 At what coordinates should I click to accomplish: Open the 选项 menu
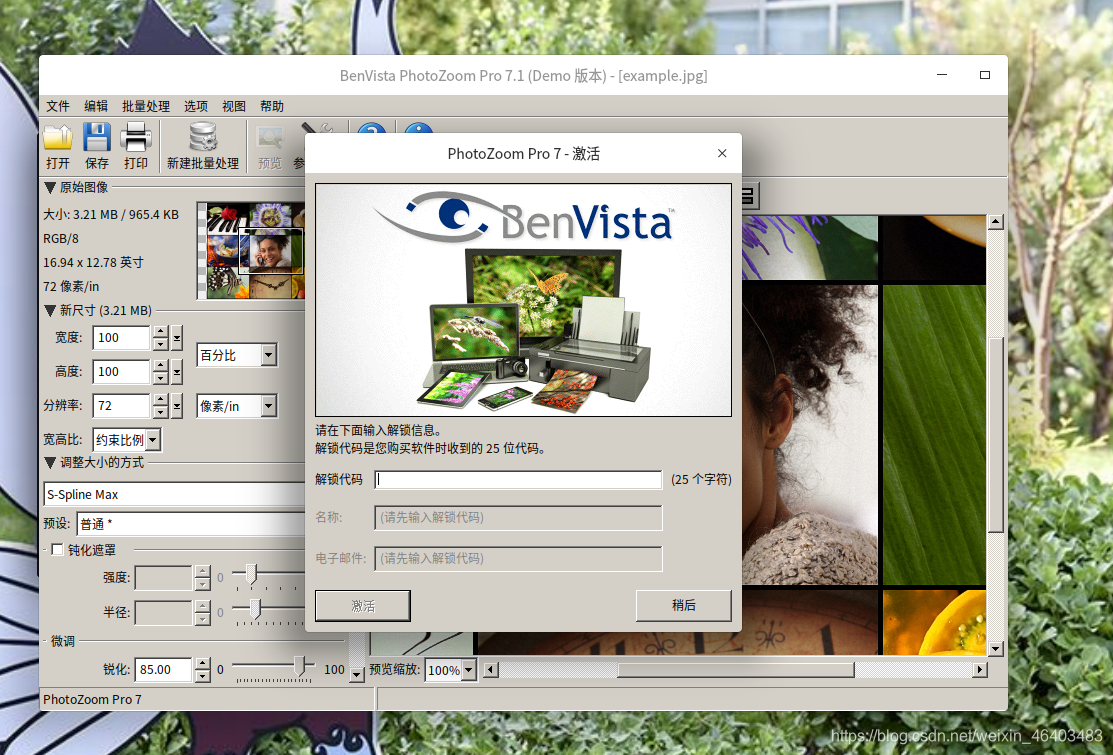pos(196,106)
